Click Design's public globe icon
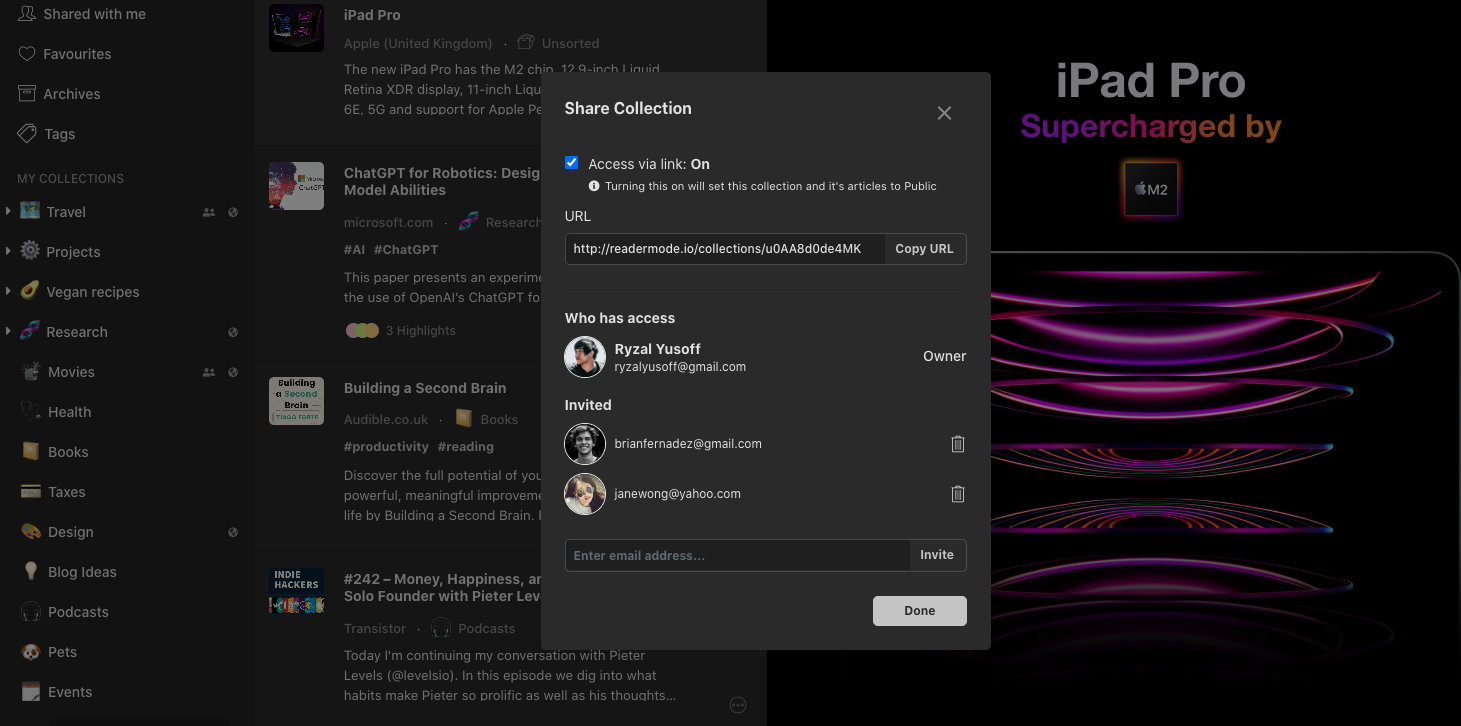 coord(233,532)
